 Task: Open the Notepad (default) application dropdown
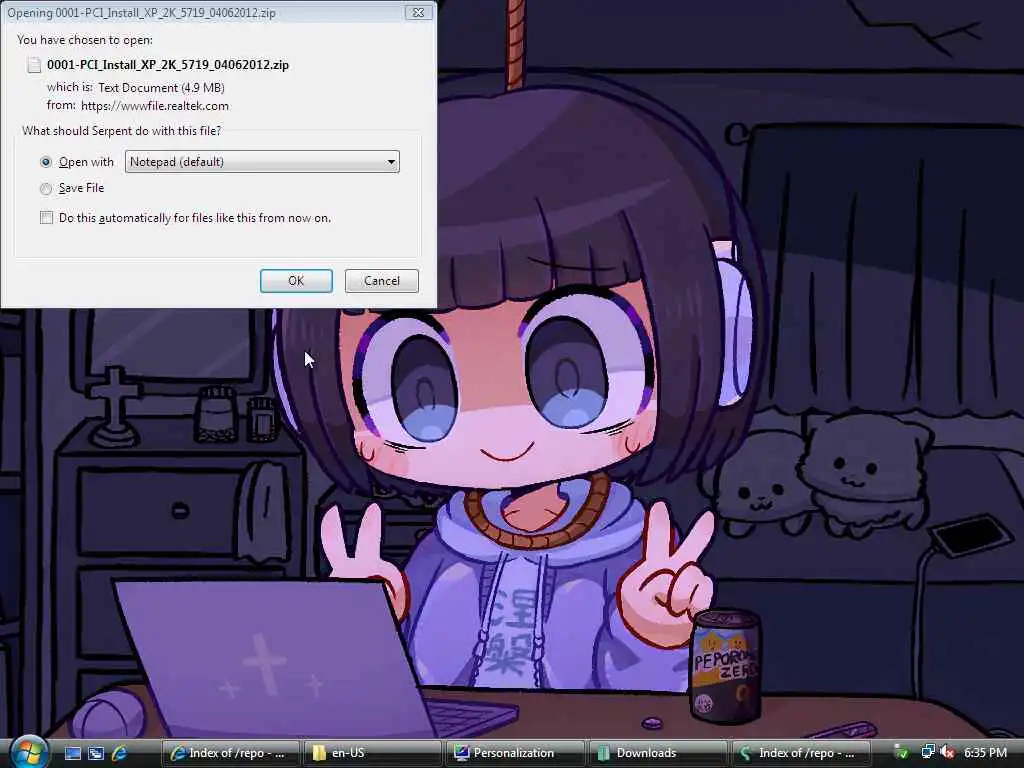(x=262, y=162)
